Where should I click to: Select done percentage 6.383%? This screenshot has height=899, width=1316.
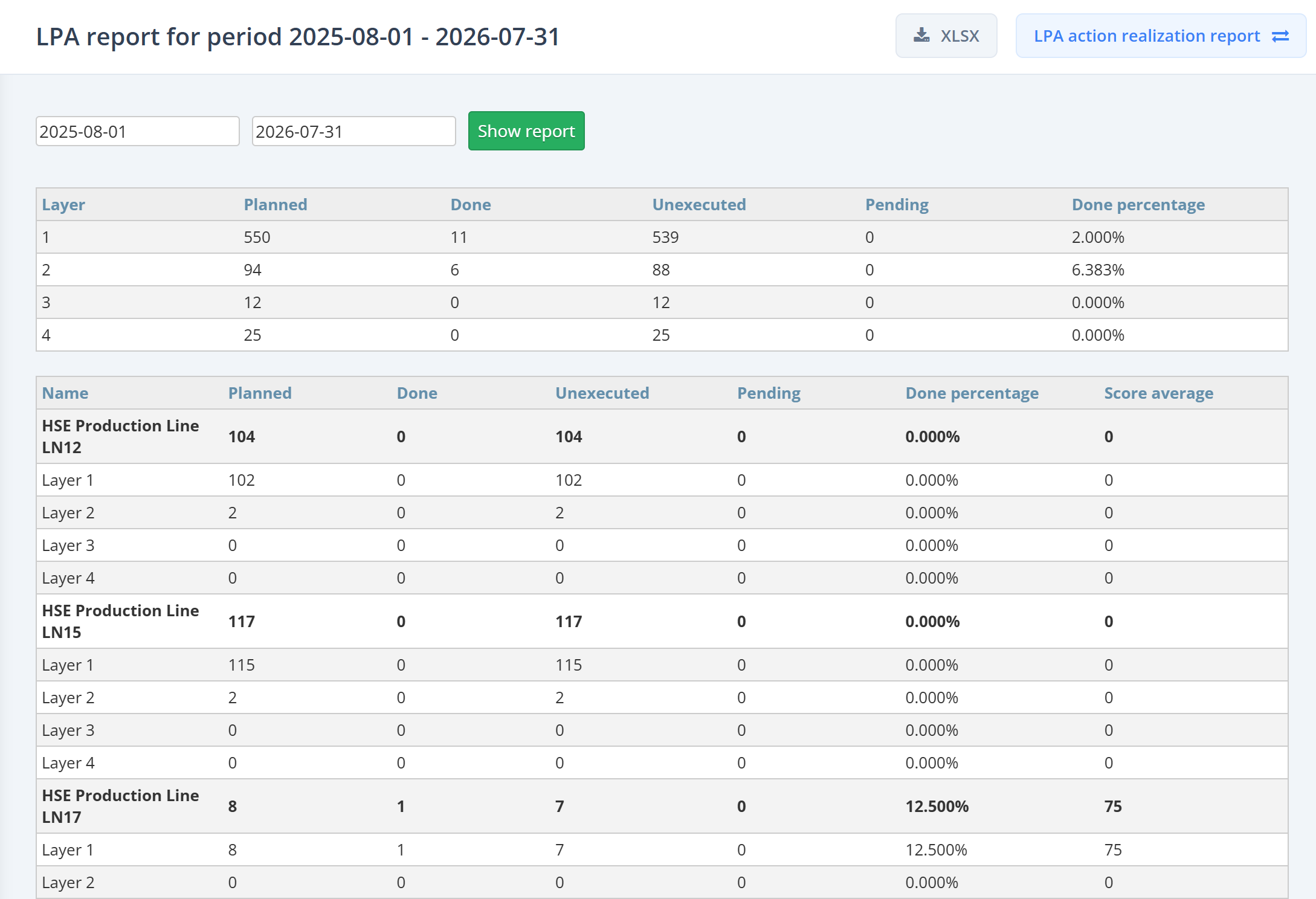tap(1098, 269)
